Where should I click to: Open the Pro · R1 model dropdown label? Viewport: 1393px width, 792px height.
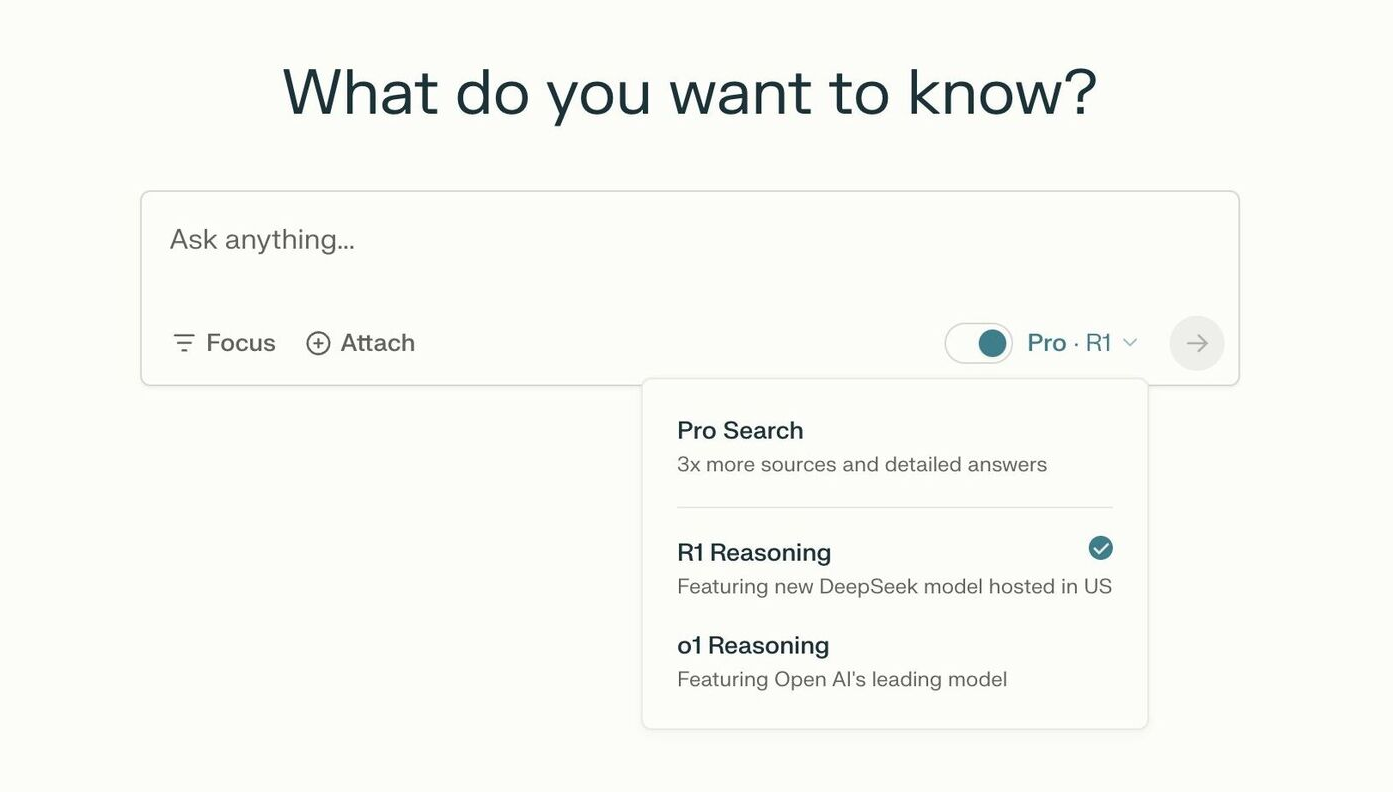pos(1069,343)
